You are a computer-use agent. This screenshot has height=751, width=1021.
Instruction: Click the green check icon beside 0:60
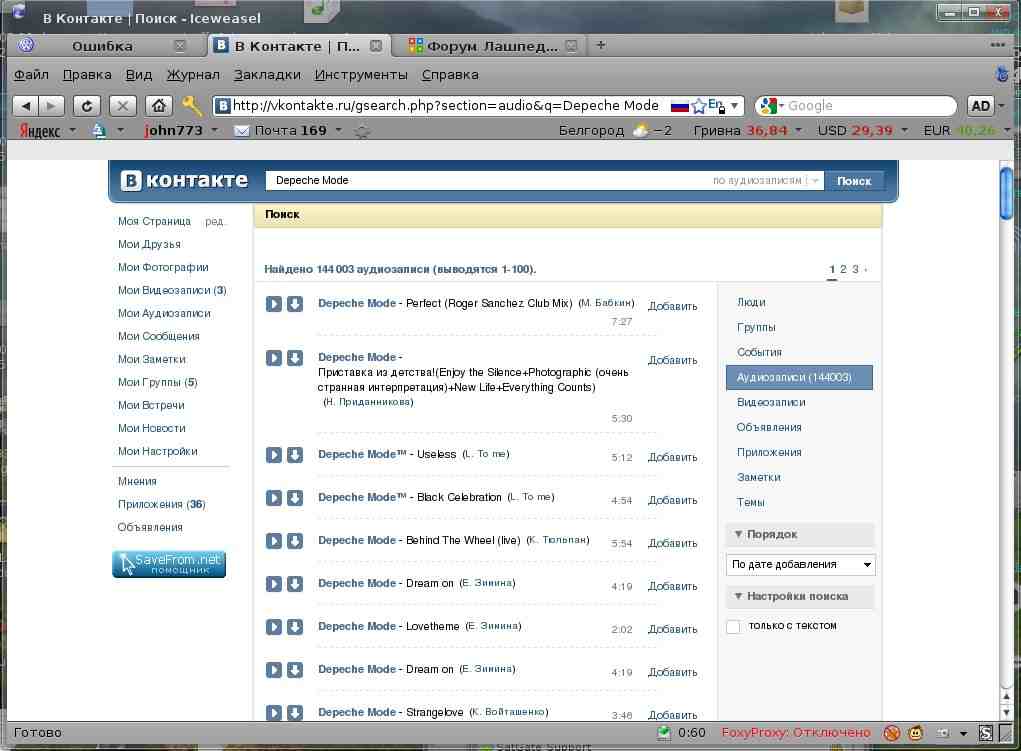click(x=664, y=733)
